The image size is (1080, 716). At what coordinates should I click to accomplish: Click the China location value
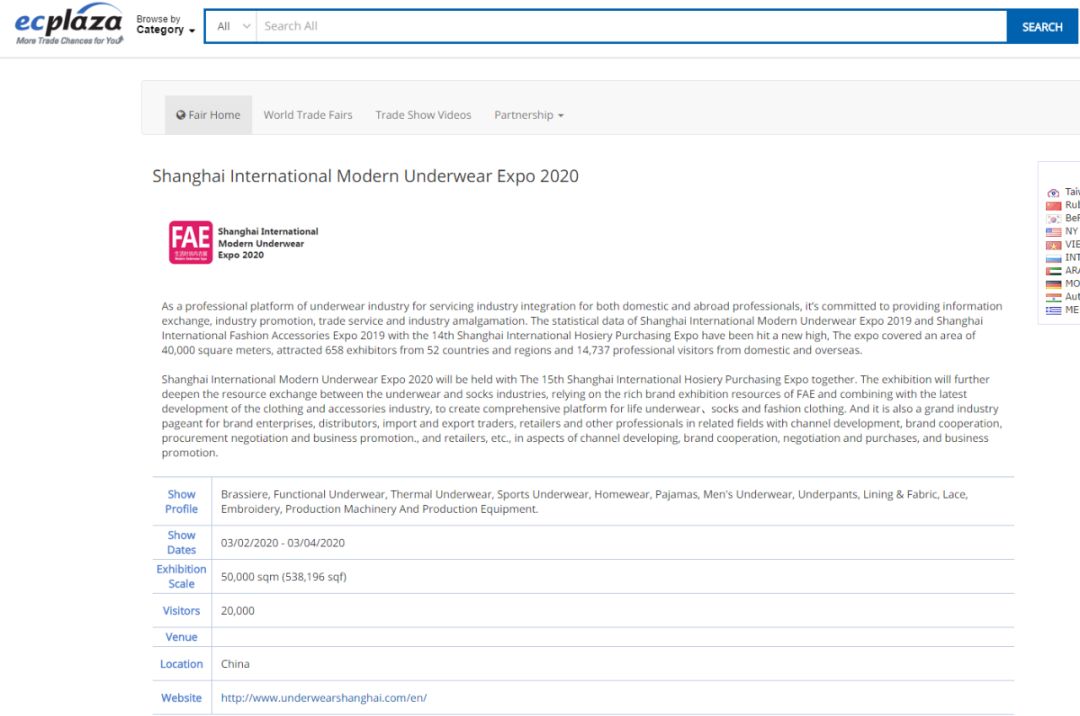tap(235, 664)
